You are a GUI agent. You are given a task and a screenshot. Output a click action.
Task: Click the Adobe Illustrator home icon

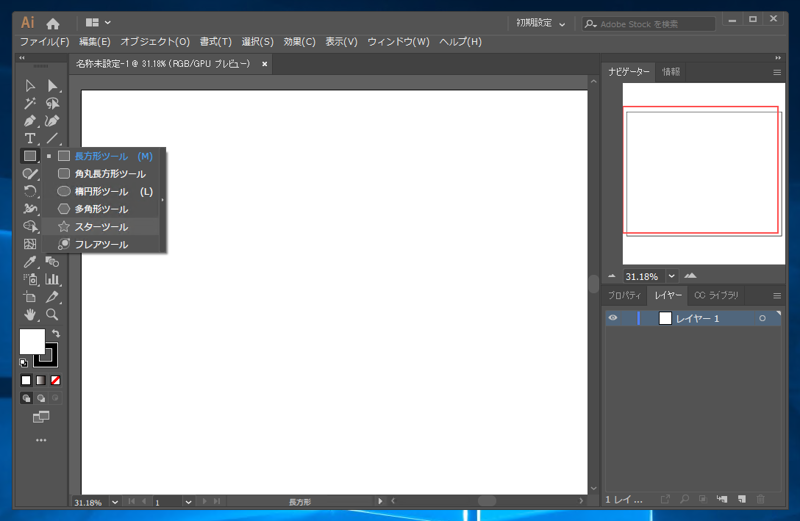pyautogui.click(x=53, y=22)
